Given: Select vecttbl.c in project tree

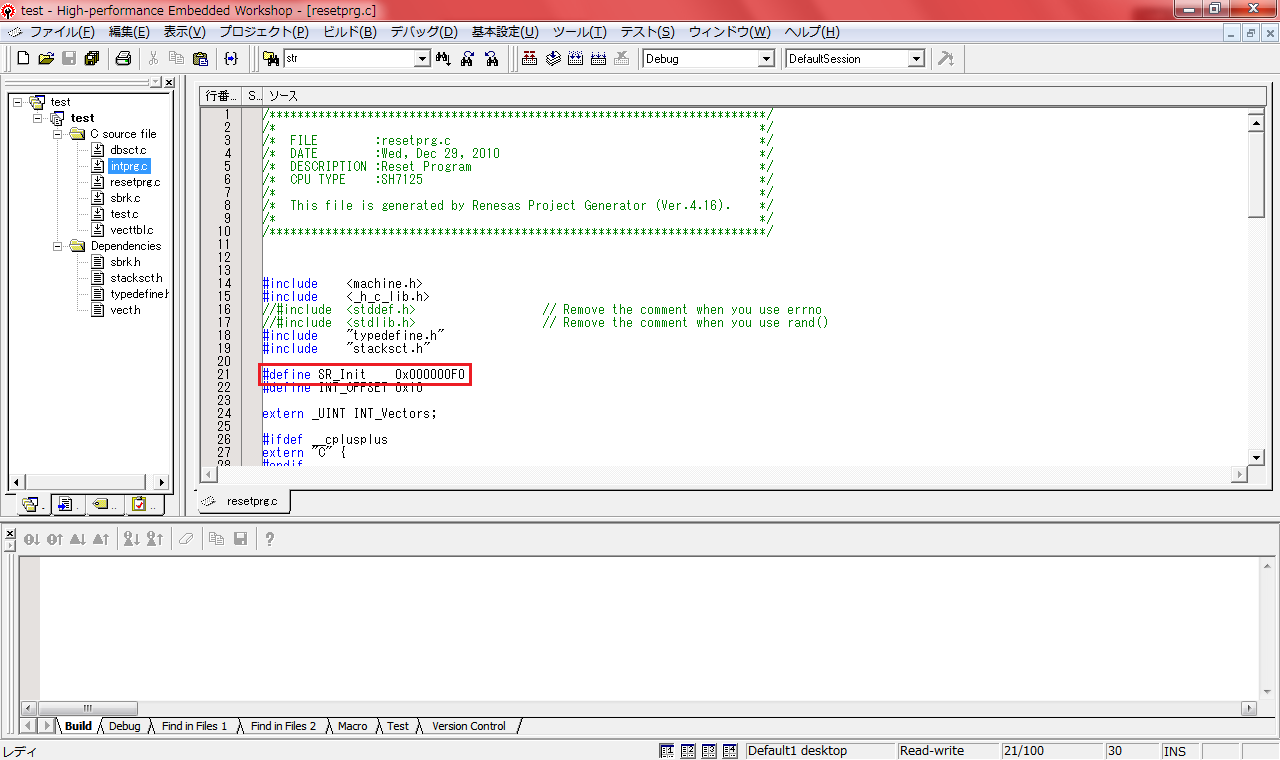Looking at the screenshot, I should pyautogui.click(x=132, y=230).
